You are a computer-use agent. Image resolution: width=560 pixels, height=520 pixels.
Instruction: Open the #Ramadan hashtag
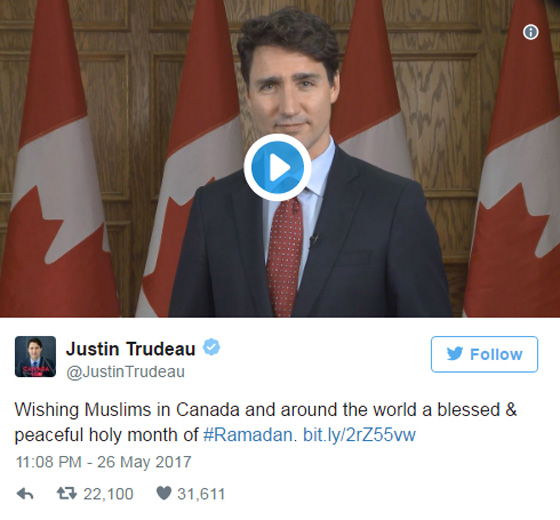pos(250,435)
